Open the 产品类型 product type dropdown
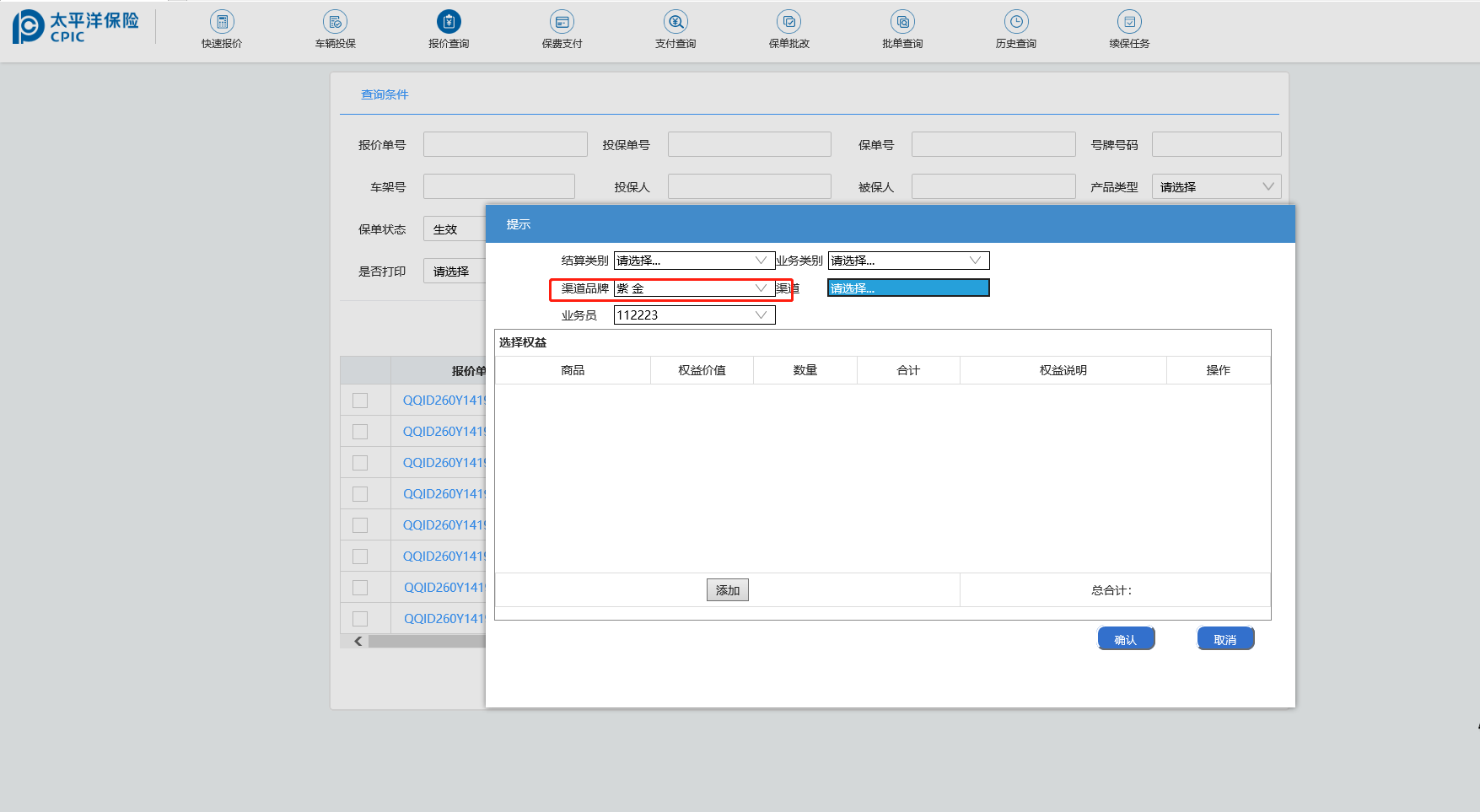Viewport: 1480px width, 812px height. click(1216, 187)
